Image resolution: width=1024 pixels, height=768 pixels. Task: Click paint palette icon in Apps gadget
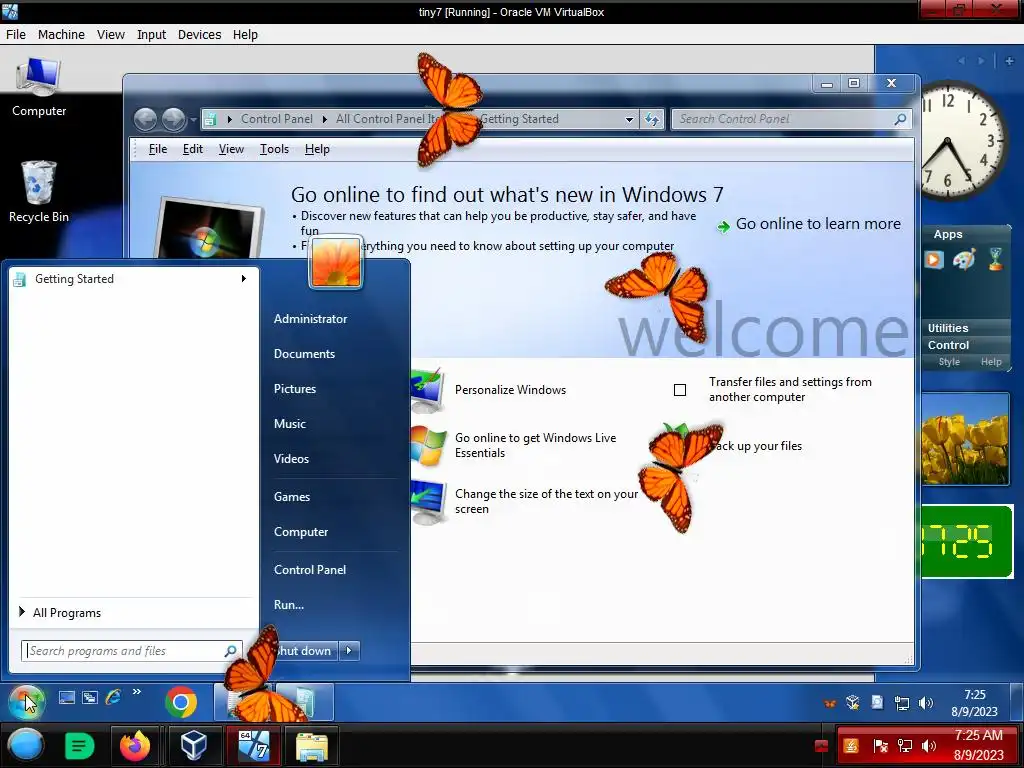pos(964,259)
